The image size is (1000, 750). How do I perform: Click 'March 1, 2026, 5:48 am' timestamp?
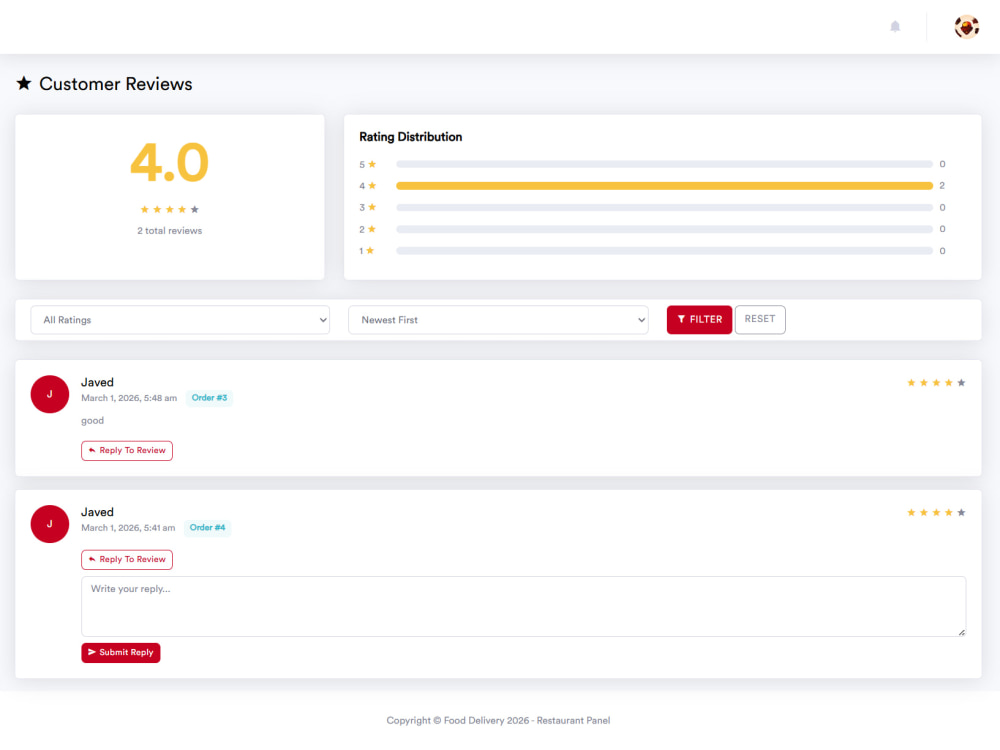[129, 398]
